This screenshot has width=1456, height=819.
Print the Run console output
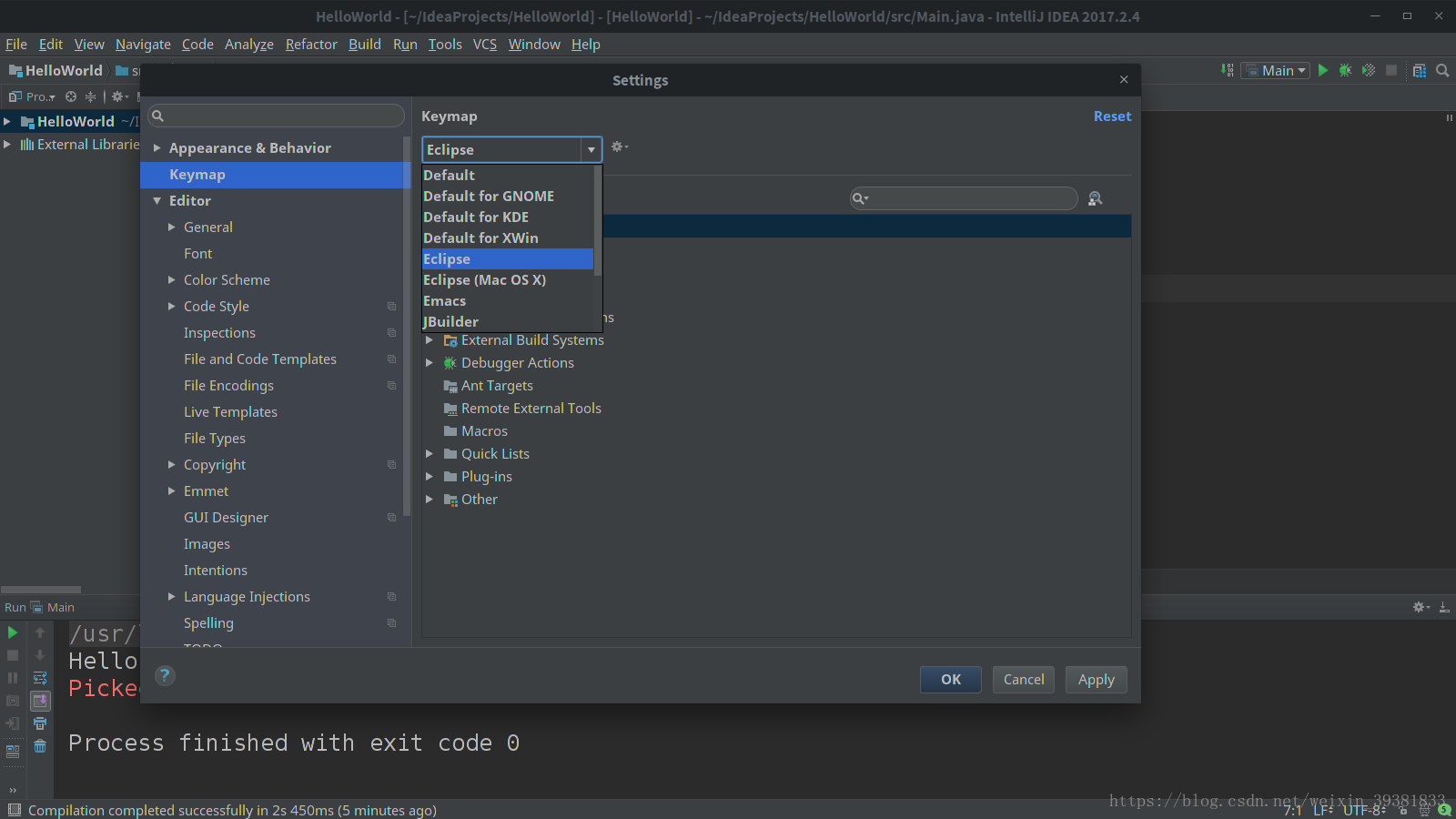(x=40, y=723)
